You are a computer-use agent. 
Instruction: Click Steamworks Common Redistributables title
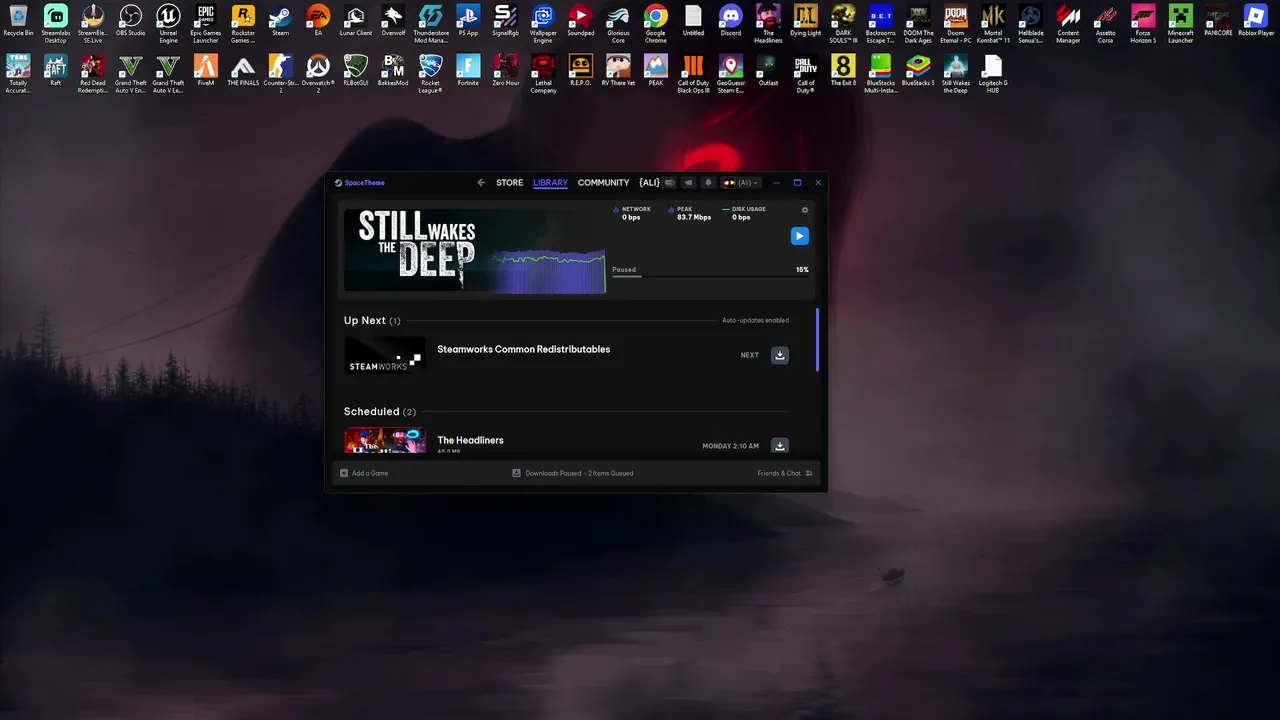tap(523, 349)
